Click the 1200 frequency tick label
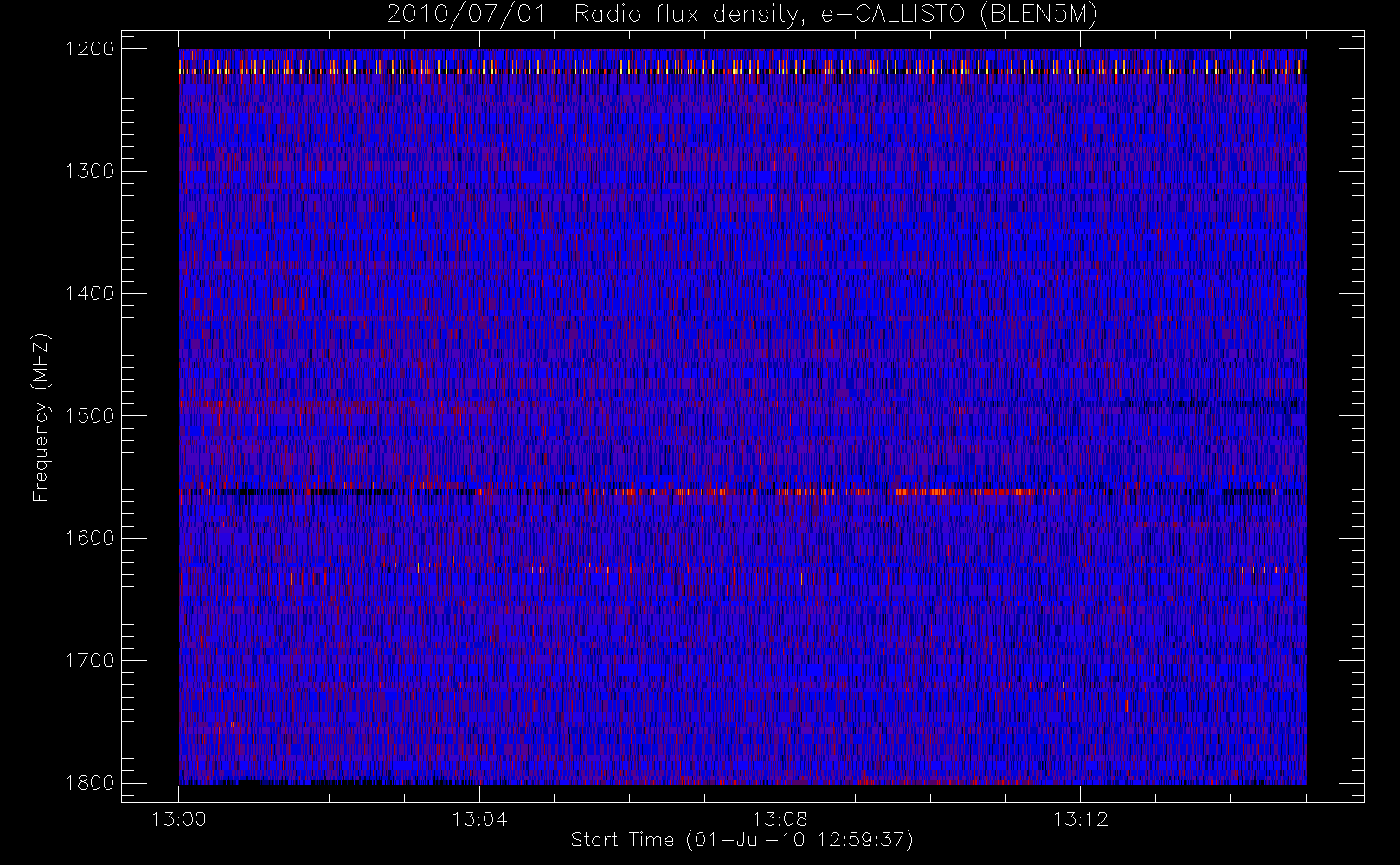The width and height of the screenshot is (1400, 865). tap(90, 49)
